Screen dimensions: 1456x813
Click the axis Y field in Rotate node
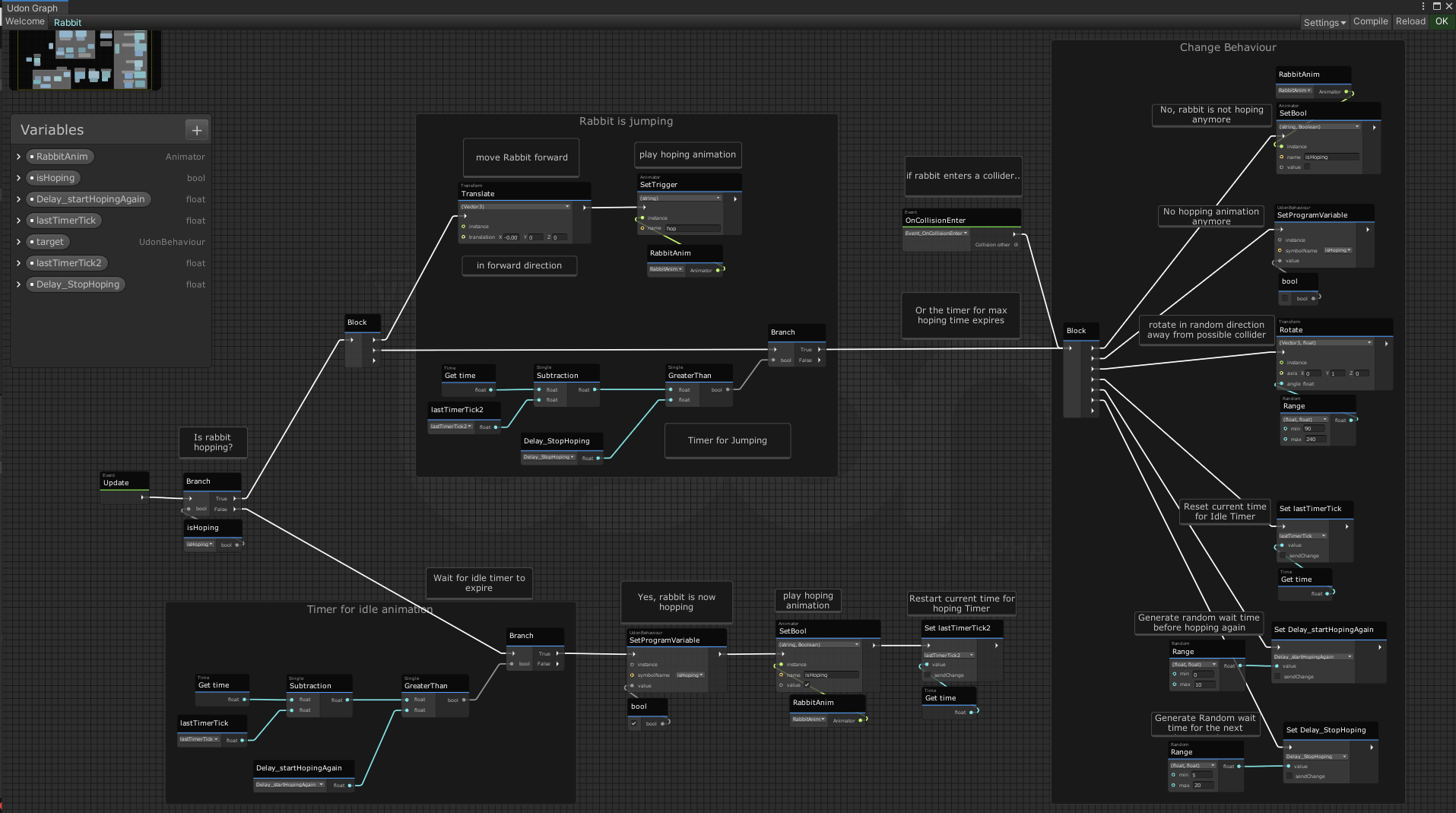[1338, 373]
